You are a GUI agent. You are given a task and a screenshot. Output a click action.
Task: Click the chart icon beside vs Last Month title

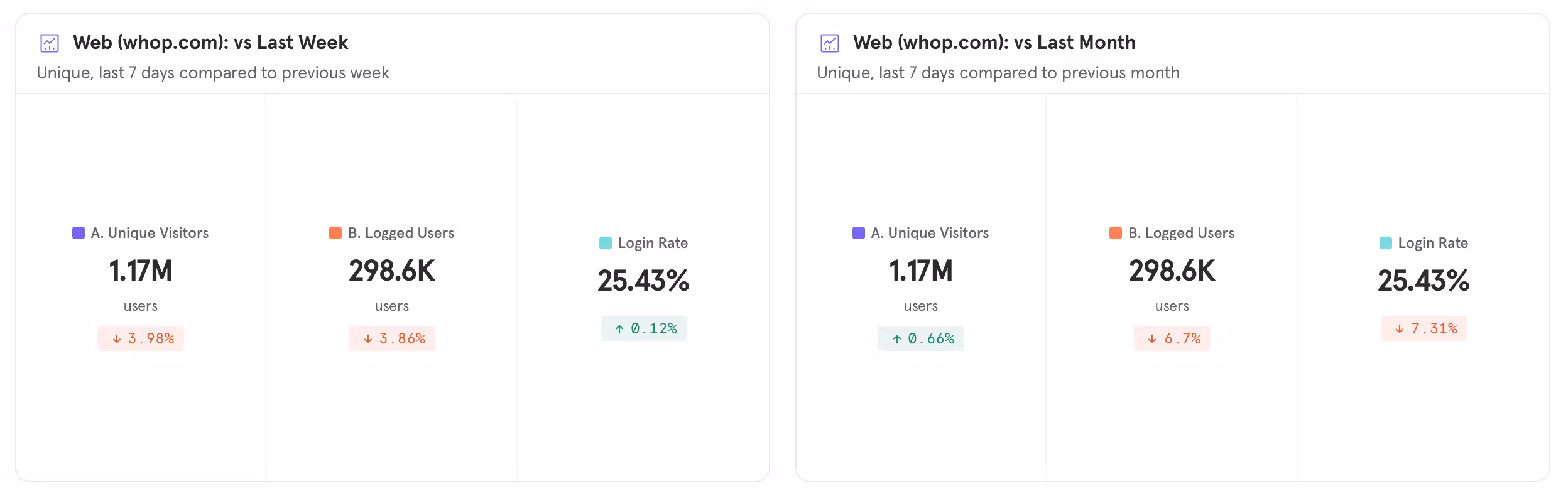(x=829, y=43)
